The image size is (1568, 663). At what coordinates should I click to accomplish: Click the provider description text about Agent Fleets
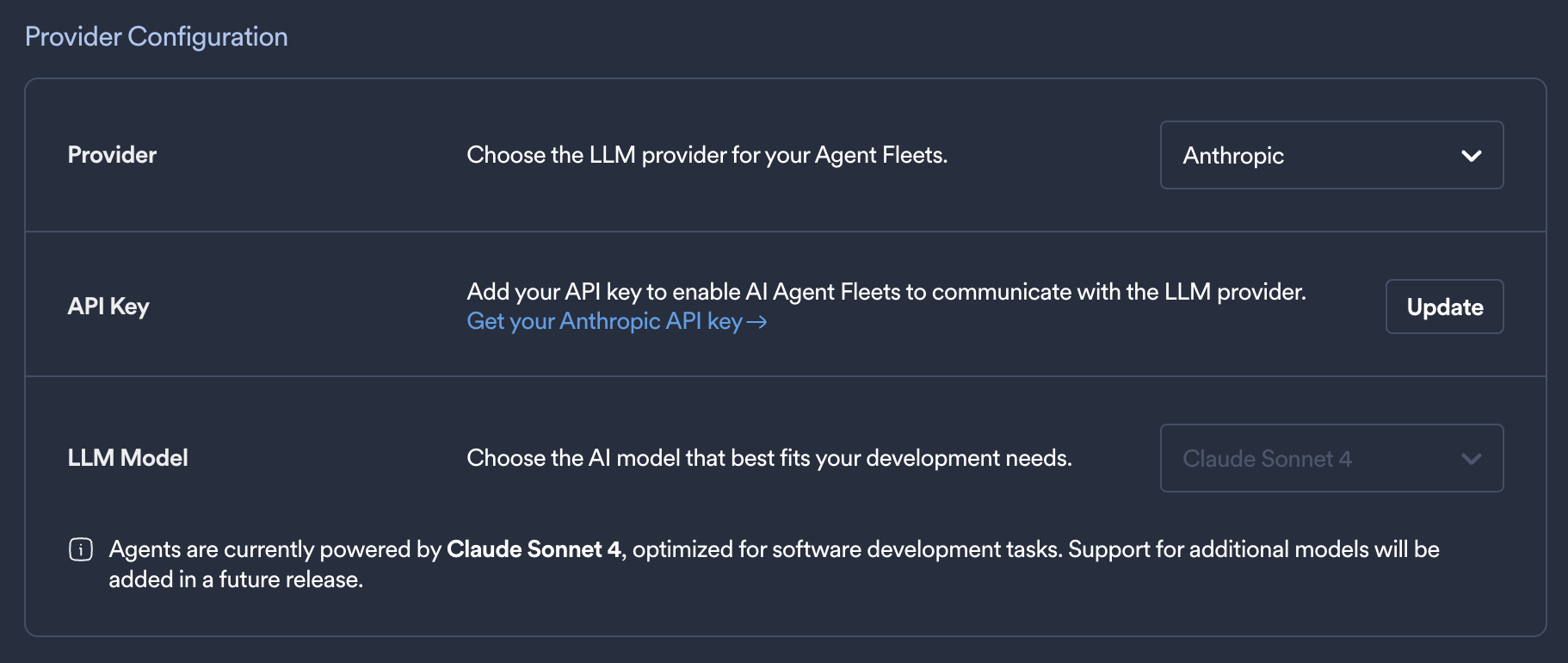point(707,155)
